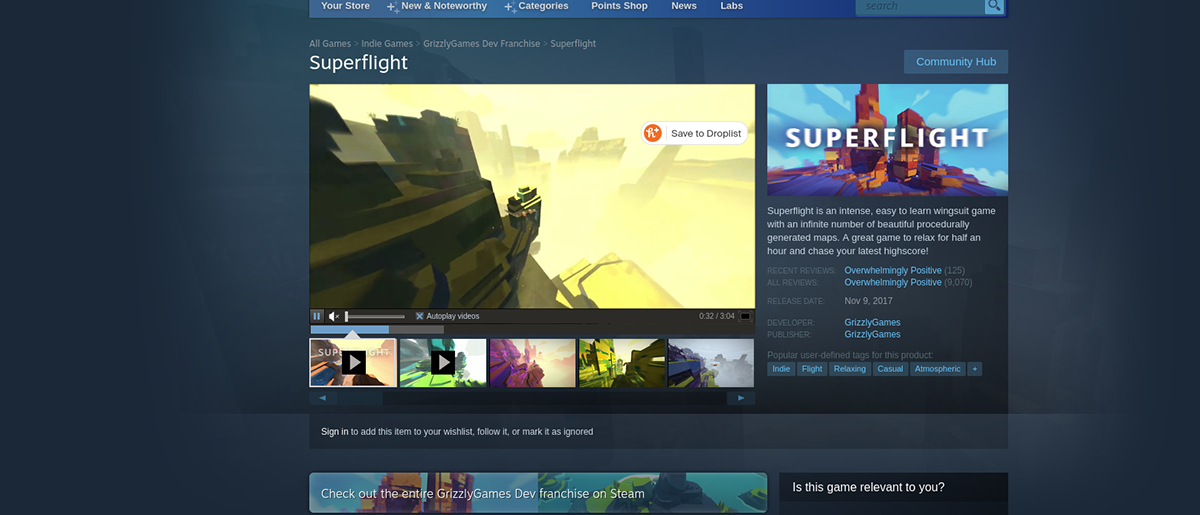Open the News tab
Viewport: 1200px width, 515px height.
pyautogui.click(x=684, y=6)
